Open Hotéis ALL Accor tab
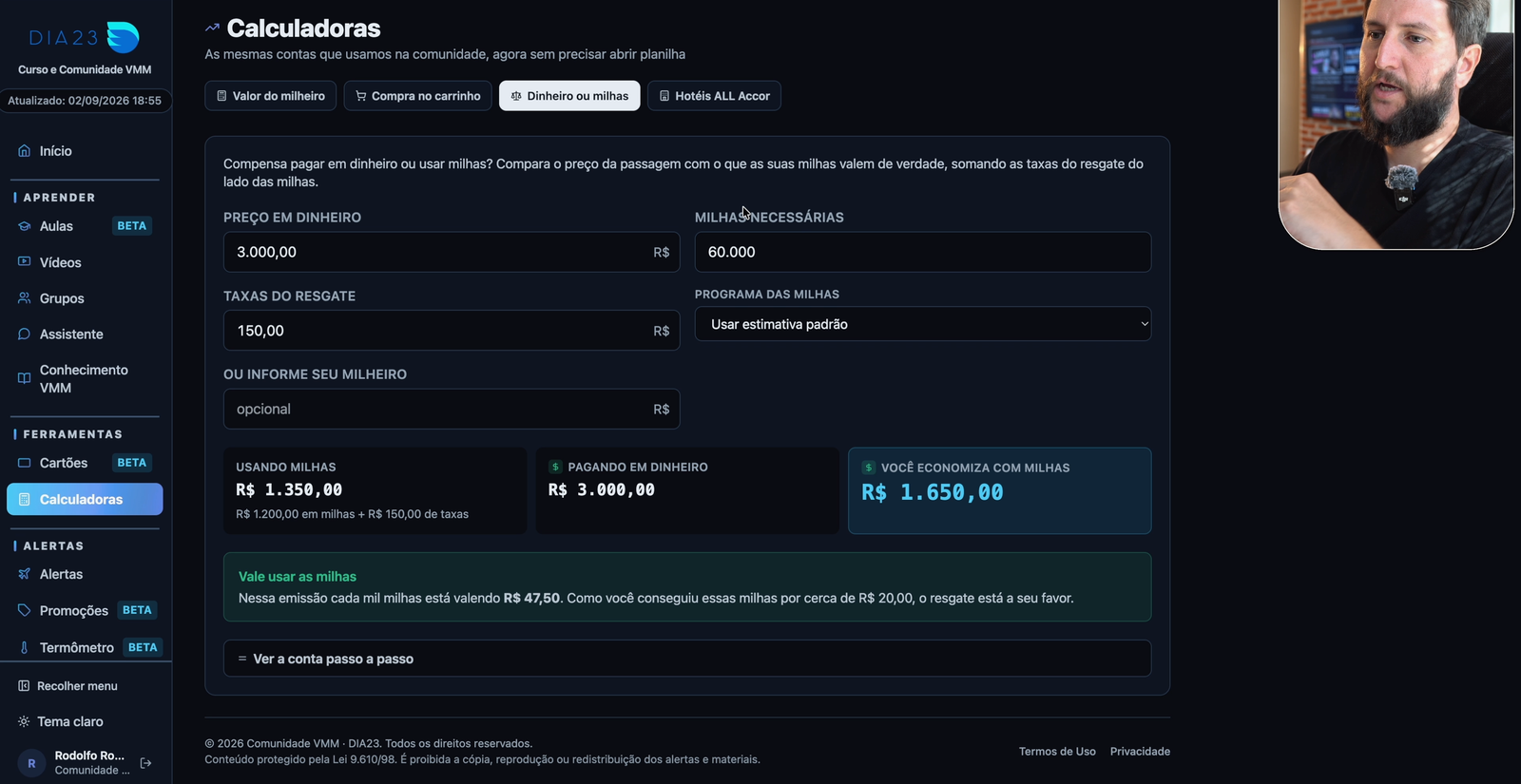This screenshot has height=784, width=1521. coord(714,96)
